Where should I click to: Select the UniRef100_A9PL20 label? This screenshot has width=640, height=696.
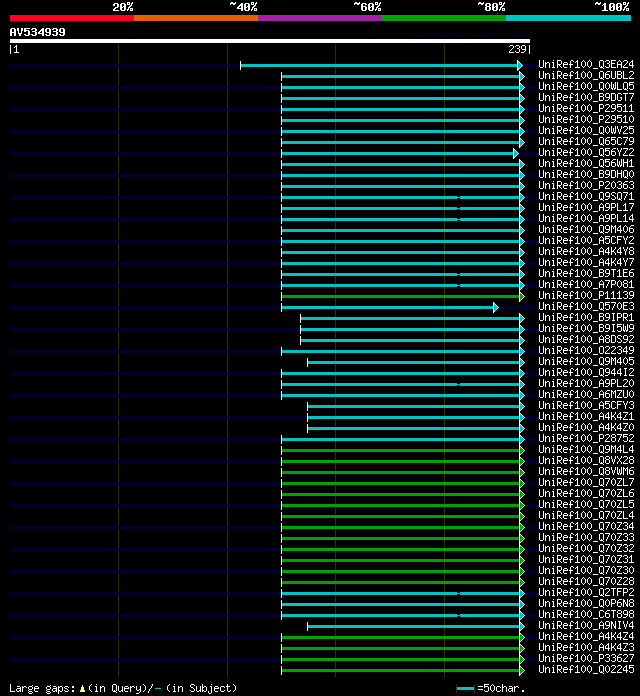(586, 383)
